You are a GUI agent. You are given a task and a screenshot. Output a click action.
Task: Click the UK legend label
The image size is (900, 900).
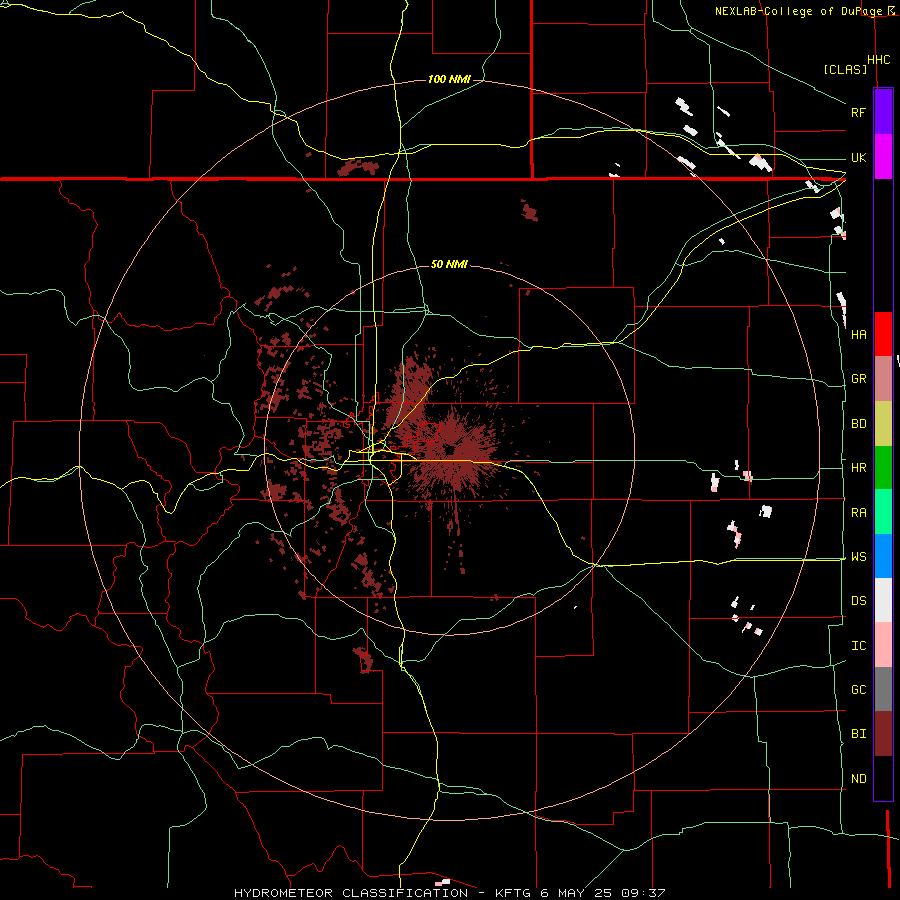(x=858, y=157)
